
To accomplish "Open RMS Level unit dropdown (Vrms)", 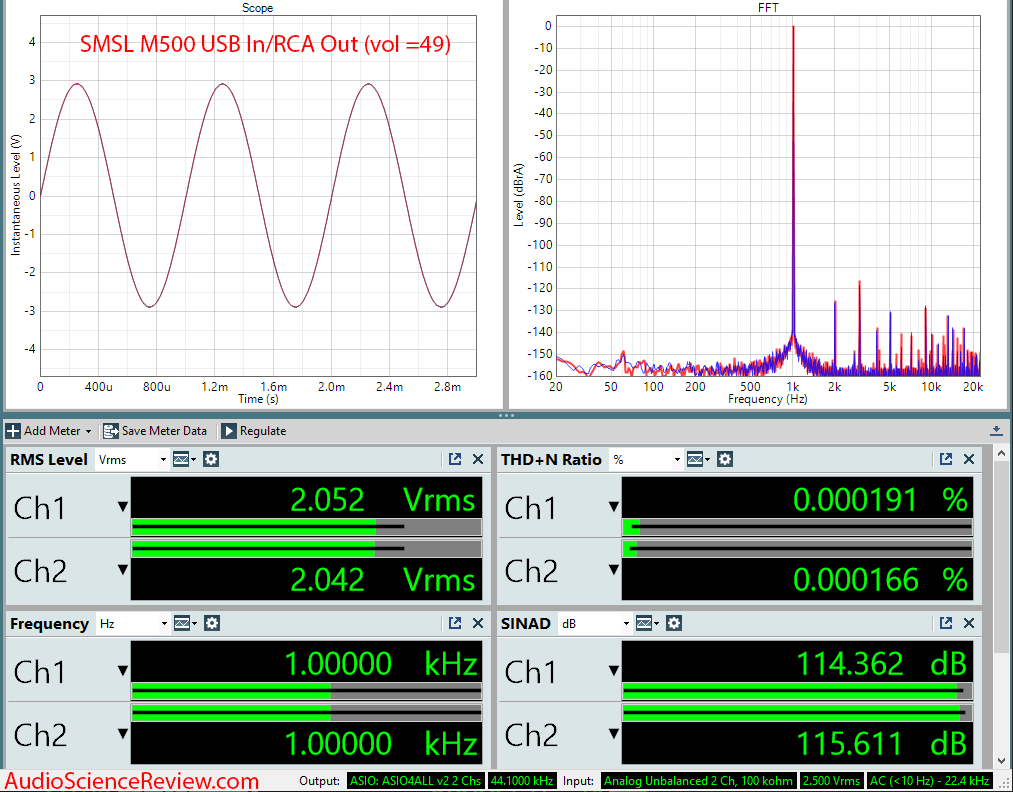I will click(x=132, y=459).
